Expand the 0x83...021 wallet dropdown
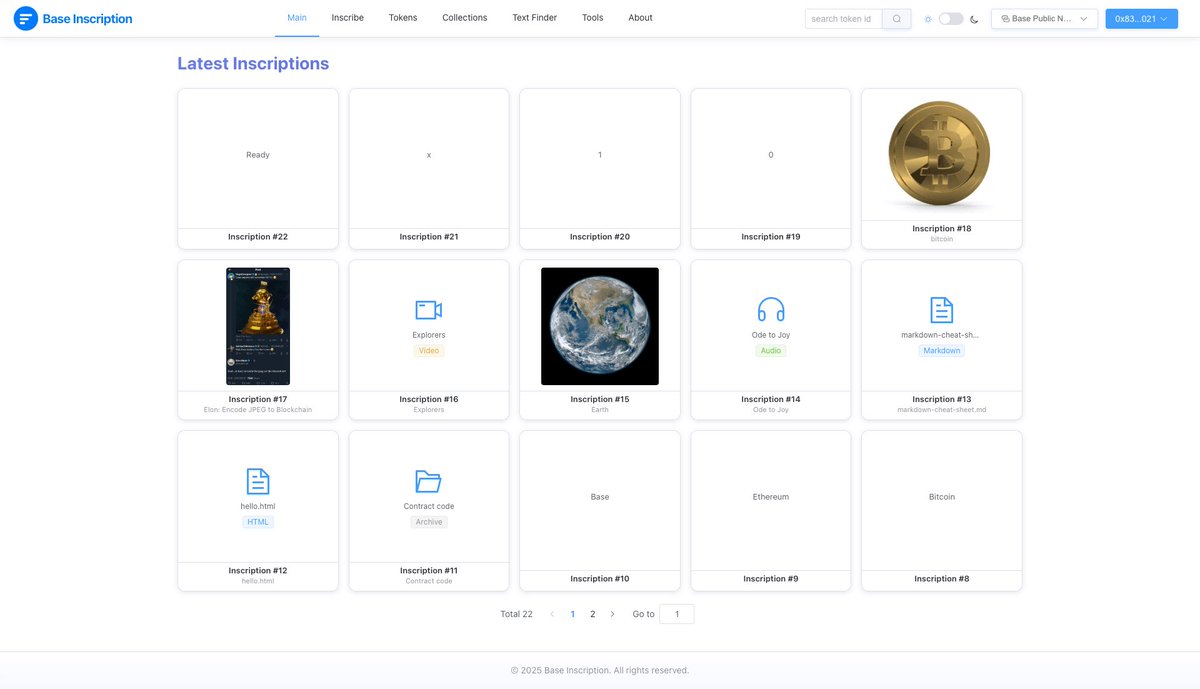 1141,19
